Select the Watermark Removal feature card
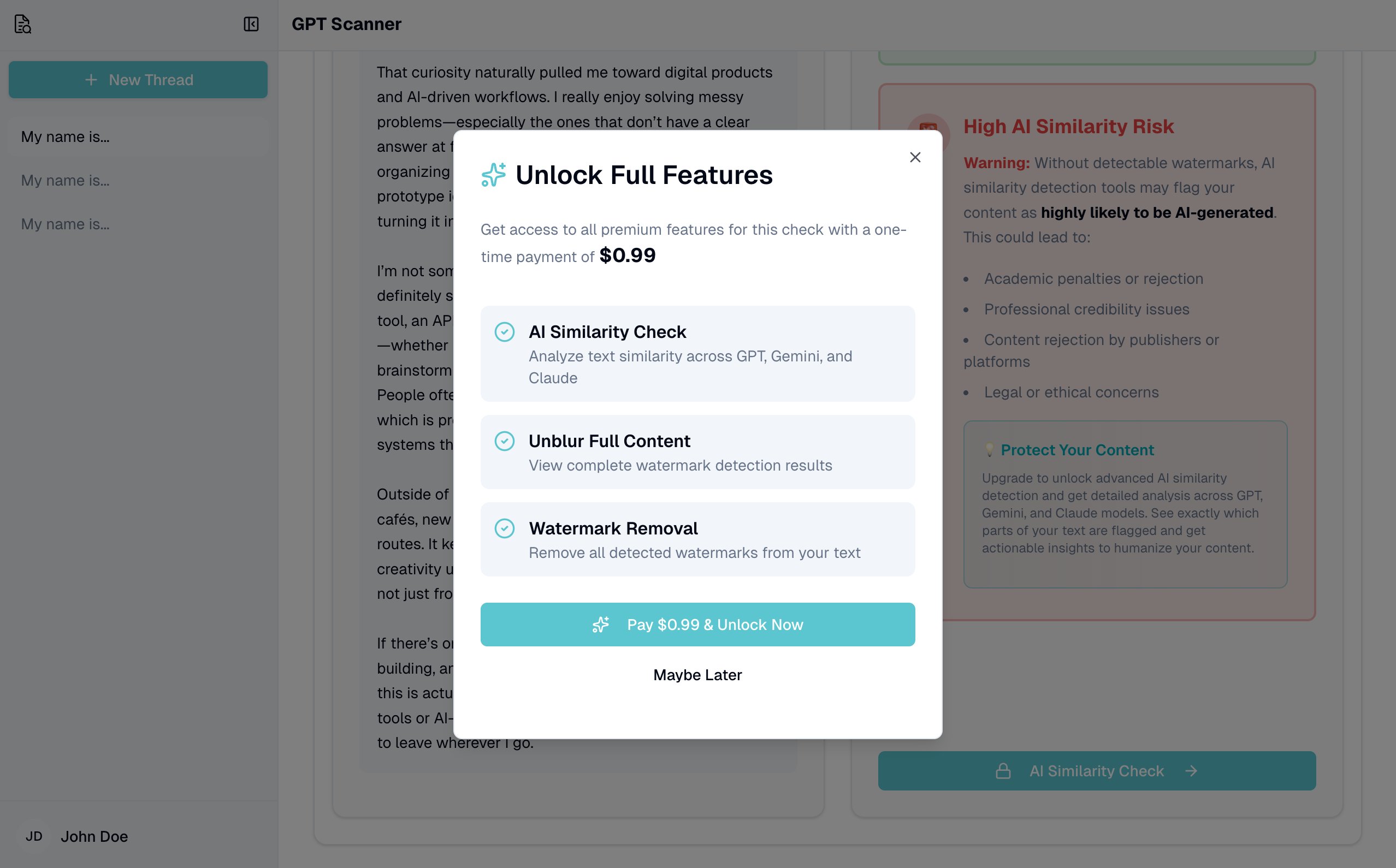Screen dimensions: 1396x868 coord(697,539)
